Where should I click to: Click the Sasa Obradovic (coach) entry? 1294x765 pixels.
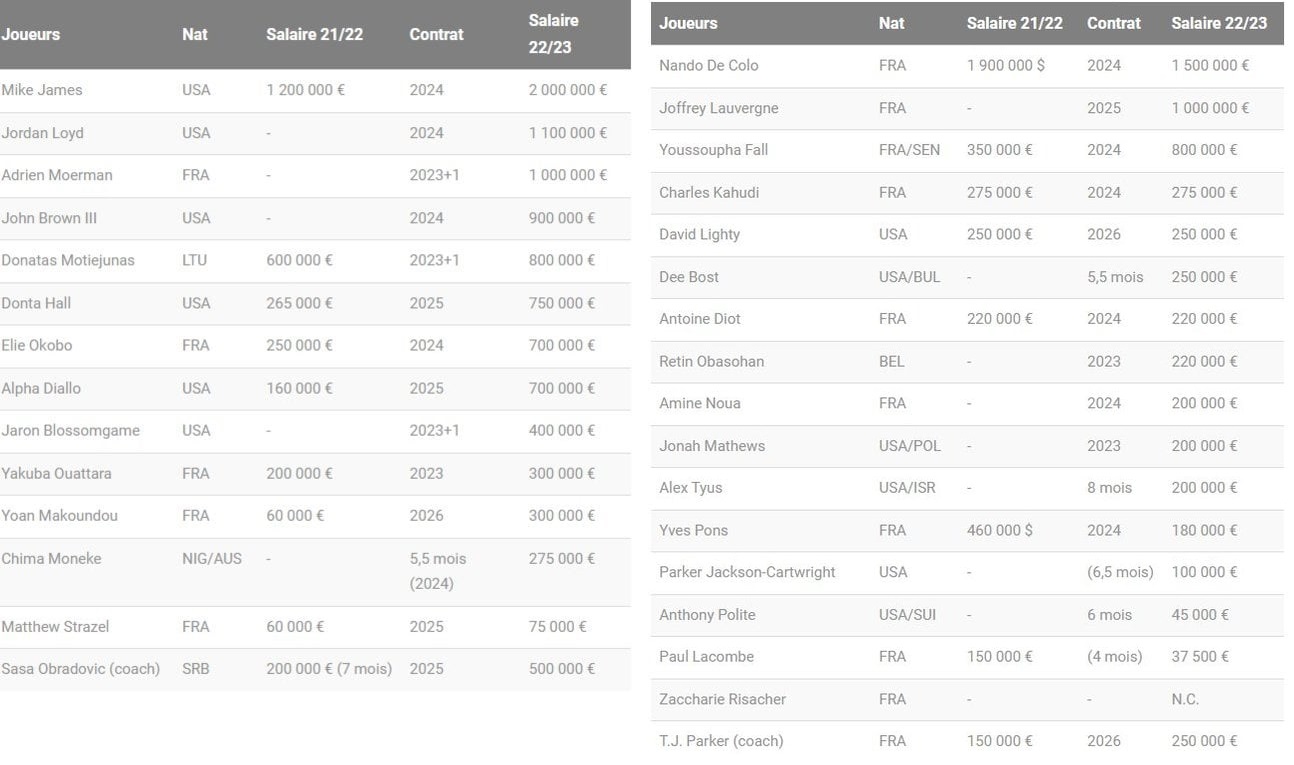click(80, 669)
